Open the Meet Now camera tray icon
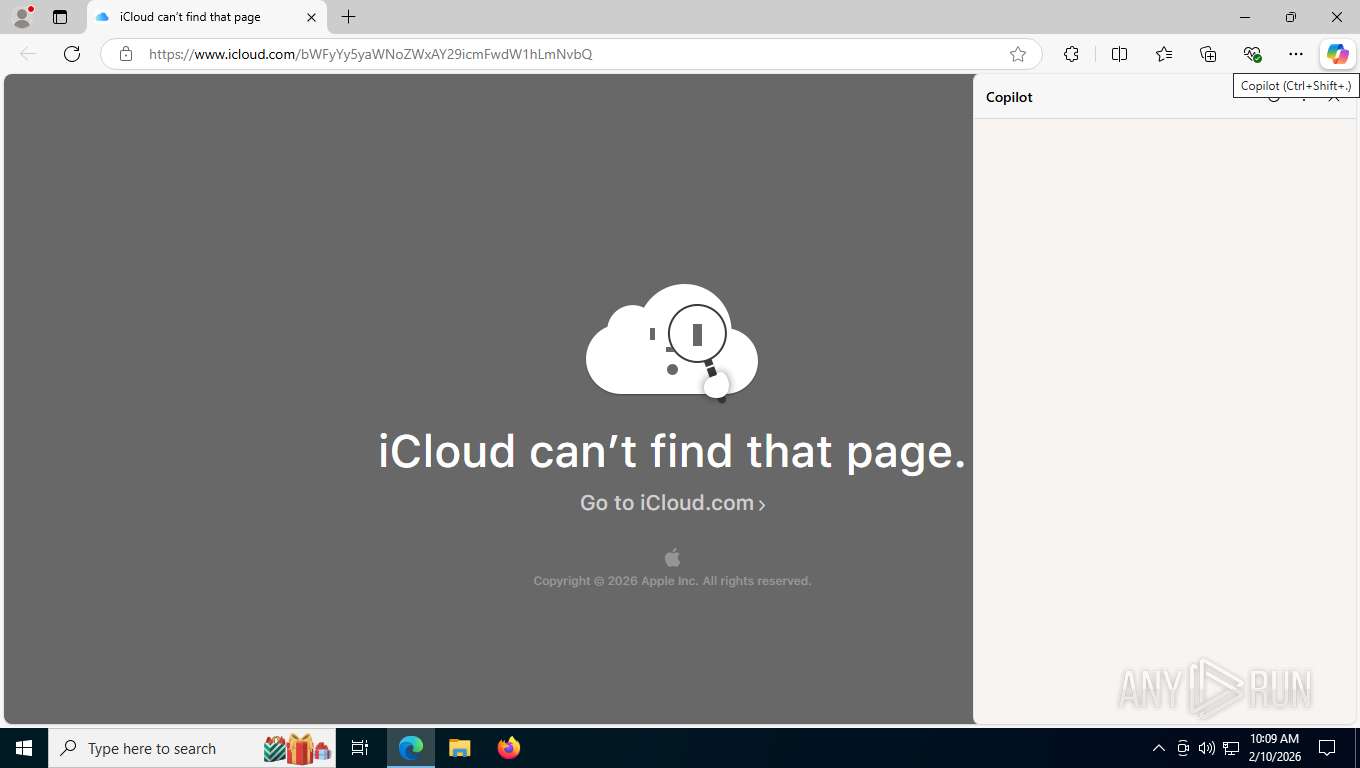The image size is (1360, 768). click(1183, 748)
